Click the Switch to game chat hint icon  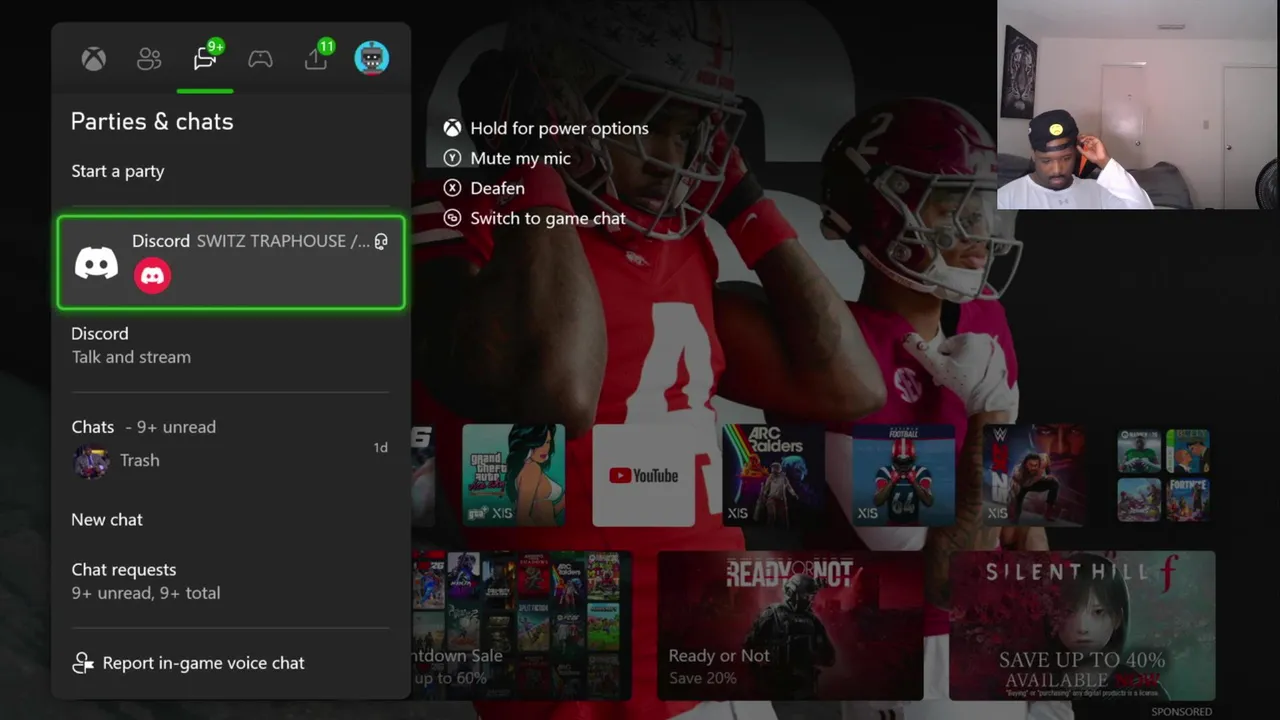click(453, 218)
